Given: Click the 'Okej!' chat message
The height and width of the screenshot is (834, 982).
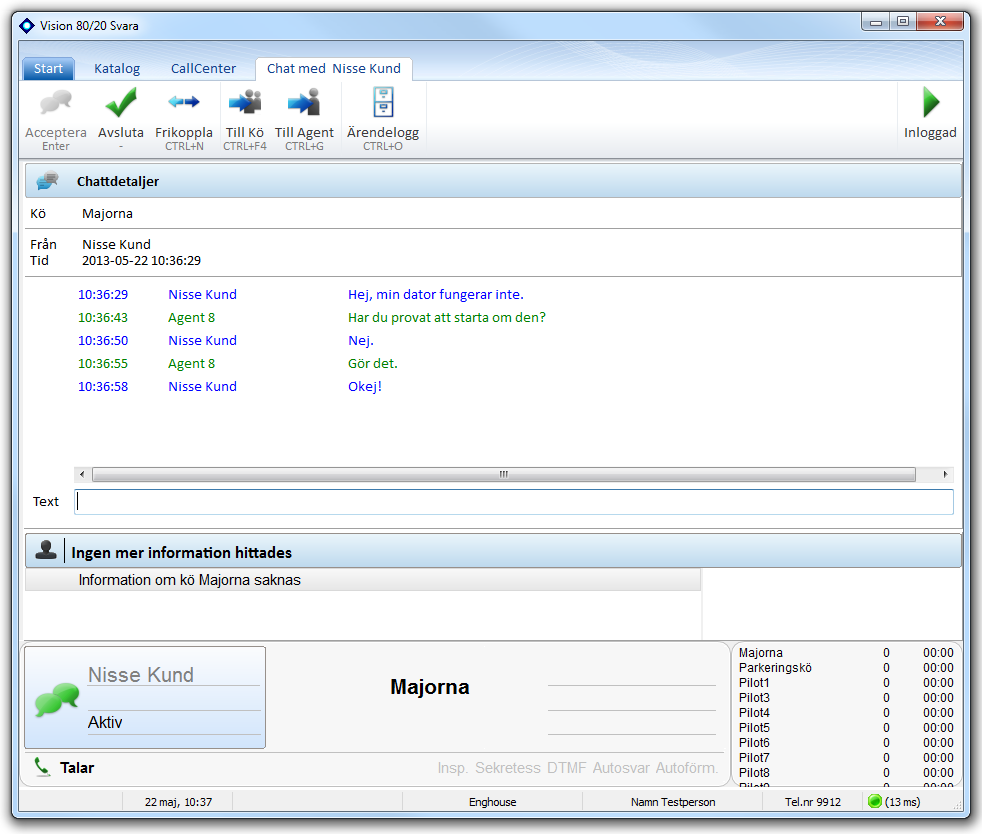Looking at the screenshot, I should click(x=364, y=386).
